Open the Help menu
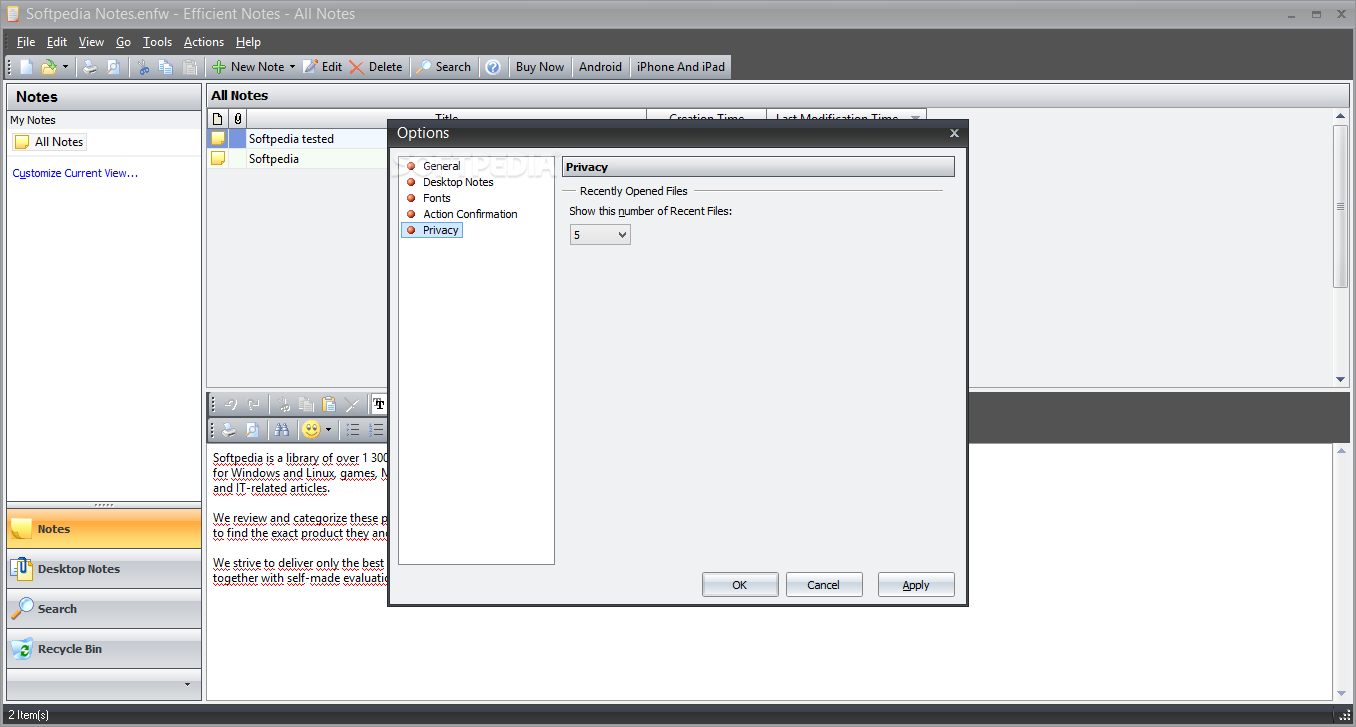The width and height of the screenshot is (1356, 727). (248, 42)
